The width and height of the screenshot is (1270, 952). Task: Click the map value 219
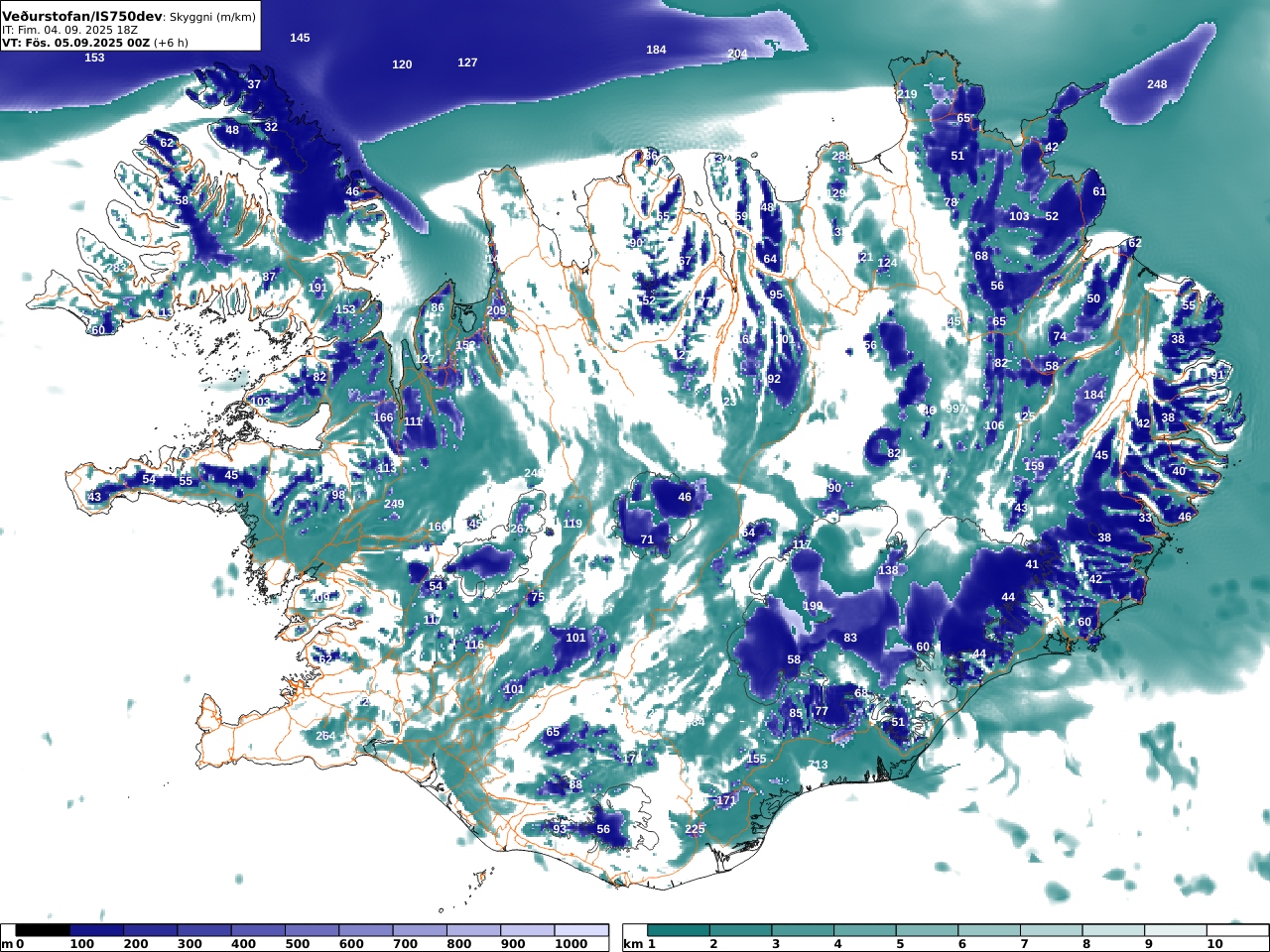pyautogui.click(x=907, y=94)
